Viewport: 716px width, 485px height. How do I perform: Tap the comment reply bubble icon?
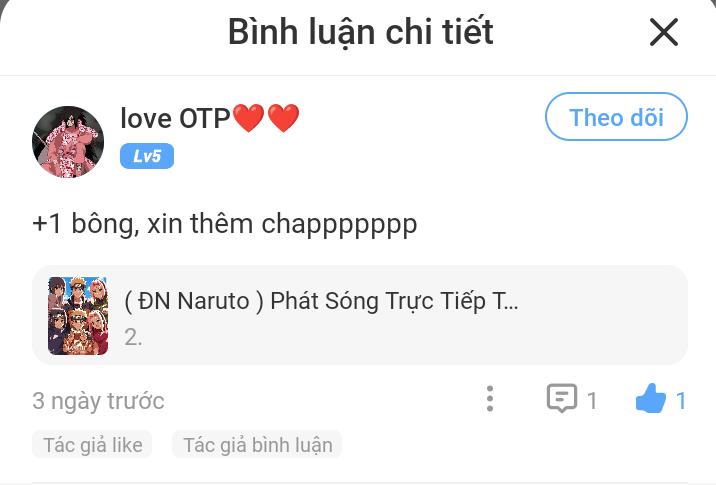(x=562, y=398)
